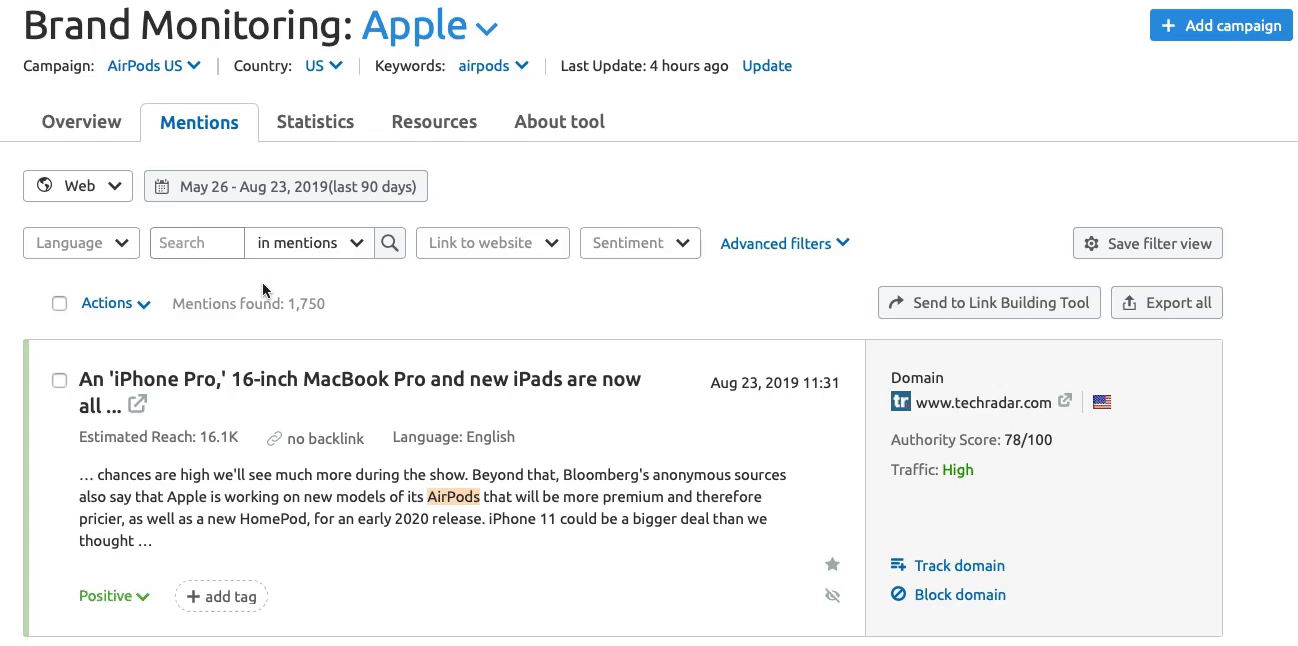1298x646 pixels.
Task: Select the Mentions tab
Action: [x=199, y=122]
